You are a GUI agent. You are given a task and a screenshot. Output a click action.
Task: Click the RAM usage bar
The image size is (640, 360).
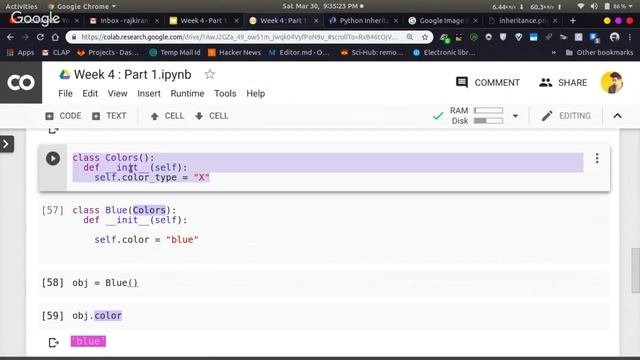[x=488, y=111]
